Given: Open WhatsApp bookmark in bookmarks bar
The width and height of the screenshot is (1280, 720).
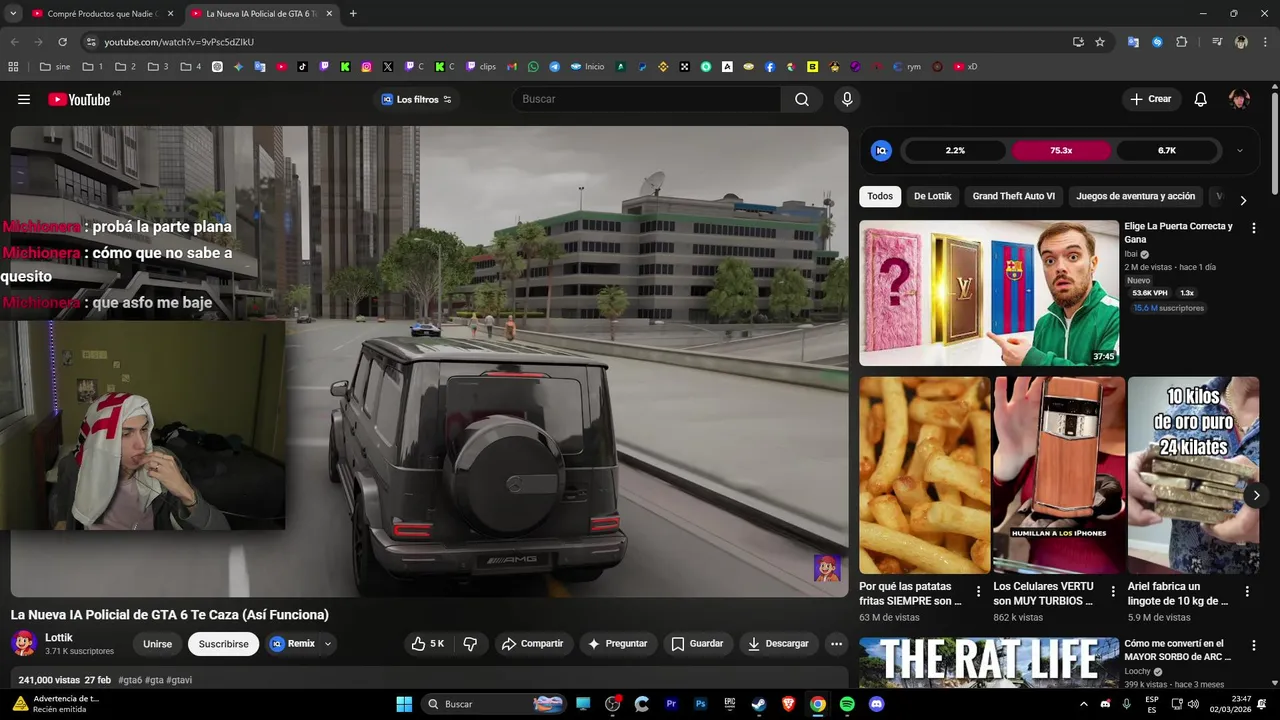Looking at the screenshot, I should pos(533,67).
